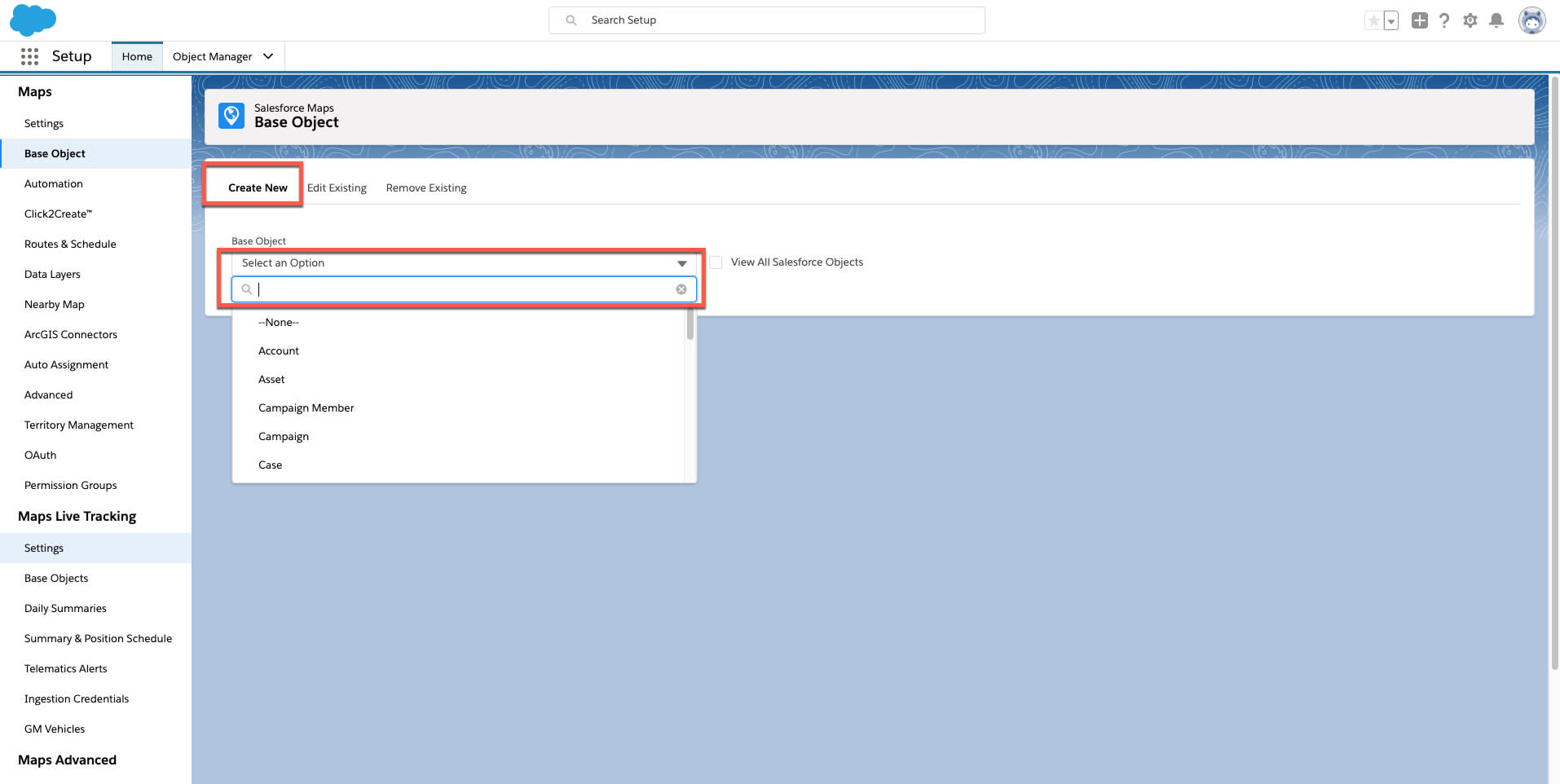Viewport: 1560px width, 784px height.
Task: Open Click2Create in the sidebar
Action: [x=95, y=214]
